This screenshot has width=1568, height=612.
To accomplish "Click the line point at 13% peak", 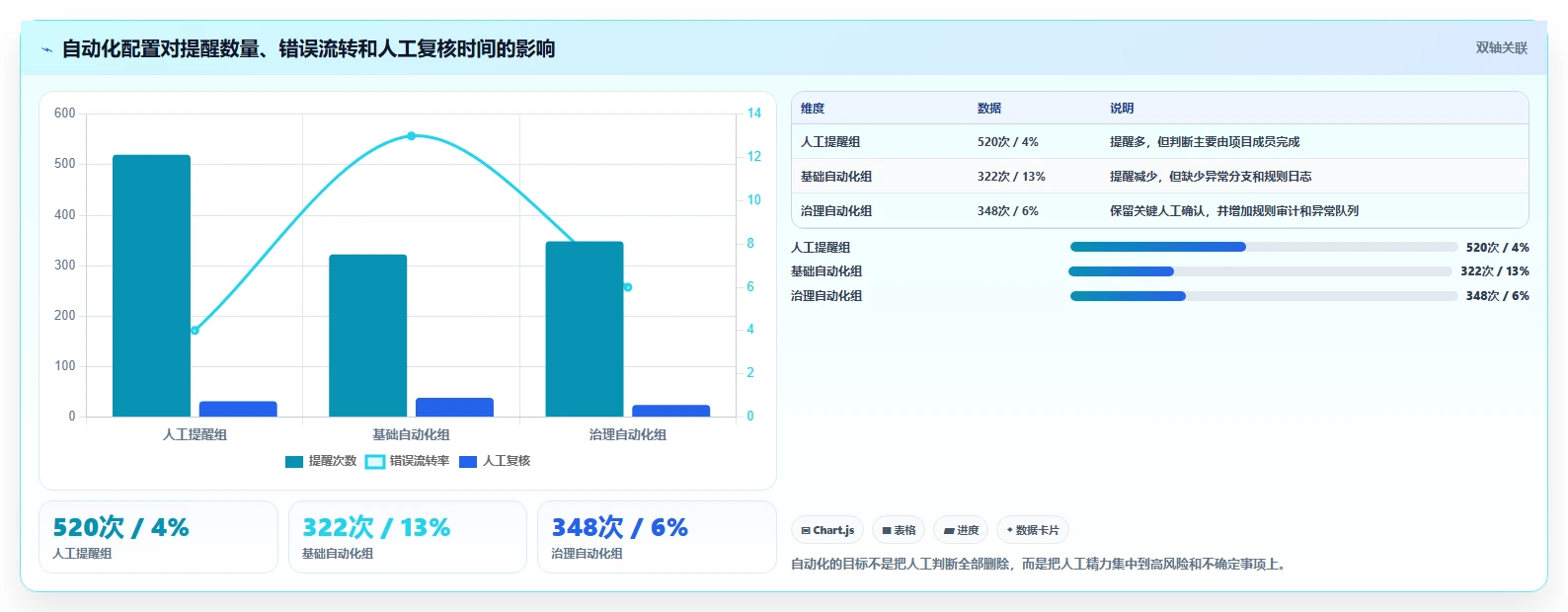I will [411, 135].
